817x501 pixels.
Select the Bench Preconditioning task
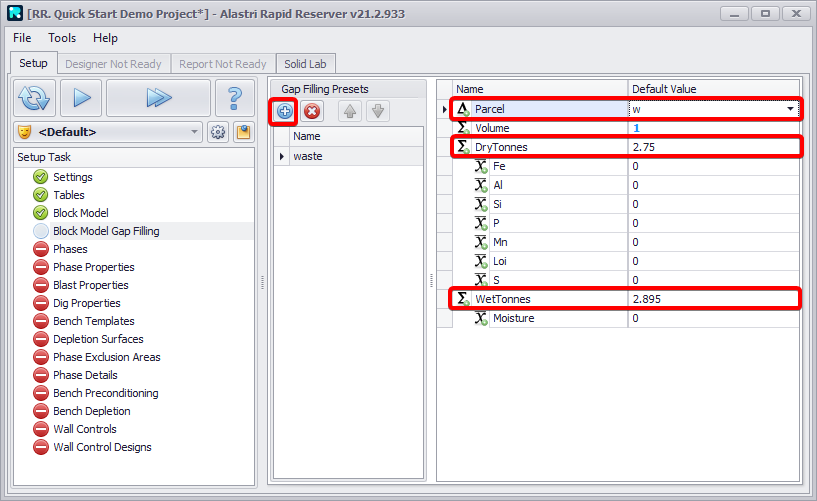coord(106,393)
